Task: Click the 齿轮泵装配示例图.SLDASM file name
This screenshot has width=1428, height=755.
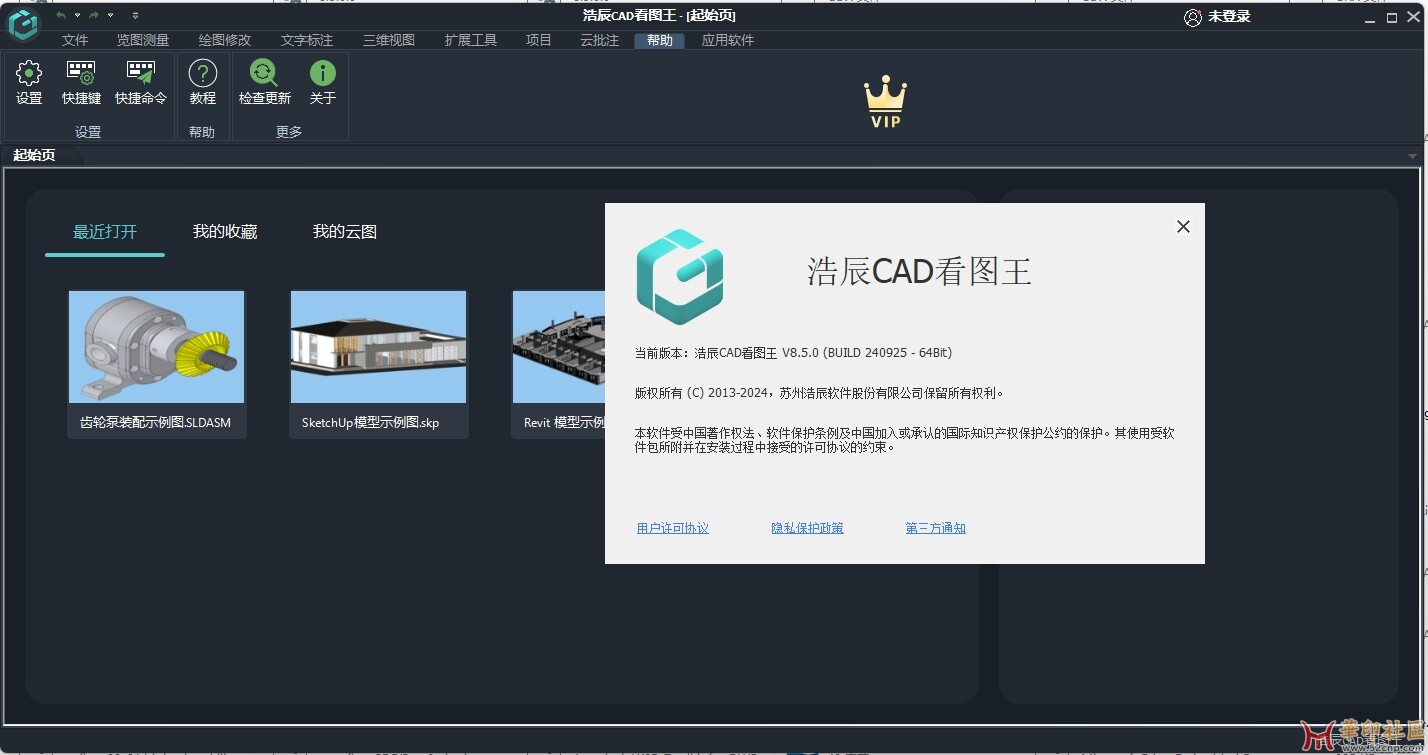Action: [x=156, y=422]
